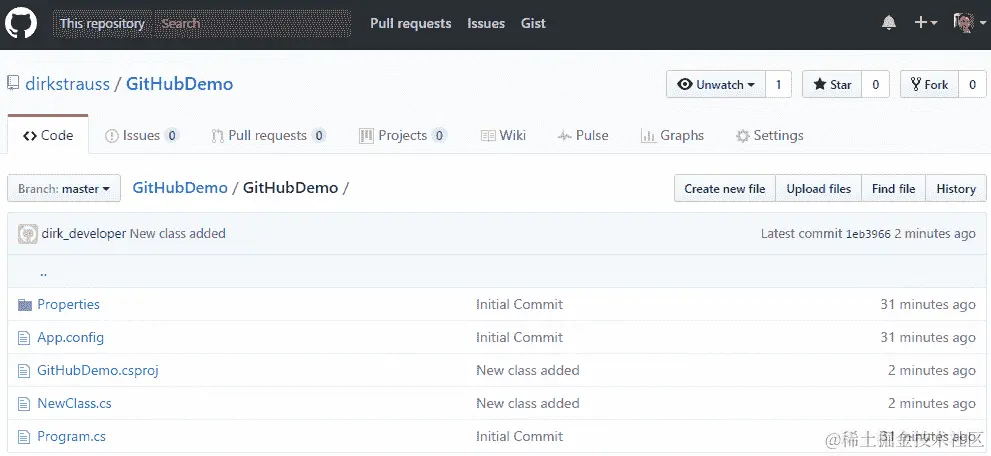Screen dimensions: 991x456
Task: Switch to the Code tab
Action: coord(48,135)
